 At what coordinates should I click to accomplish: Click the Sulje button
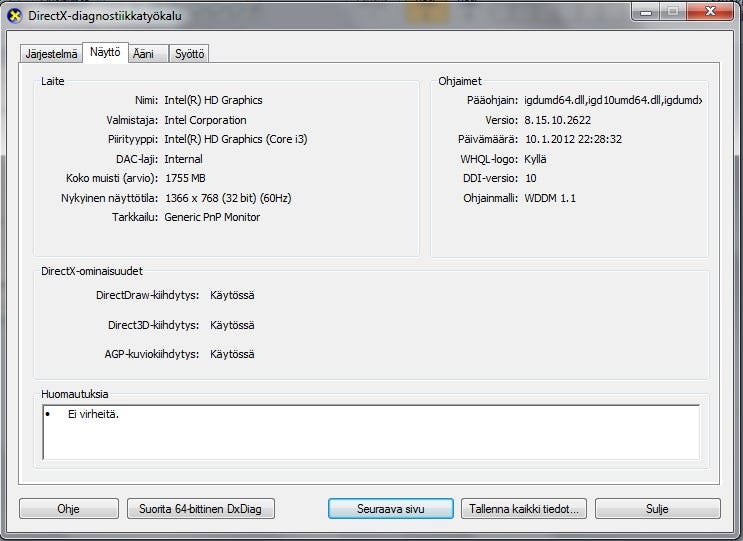pyautogui.click(x=658, y=509)
